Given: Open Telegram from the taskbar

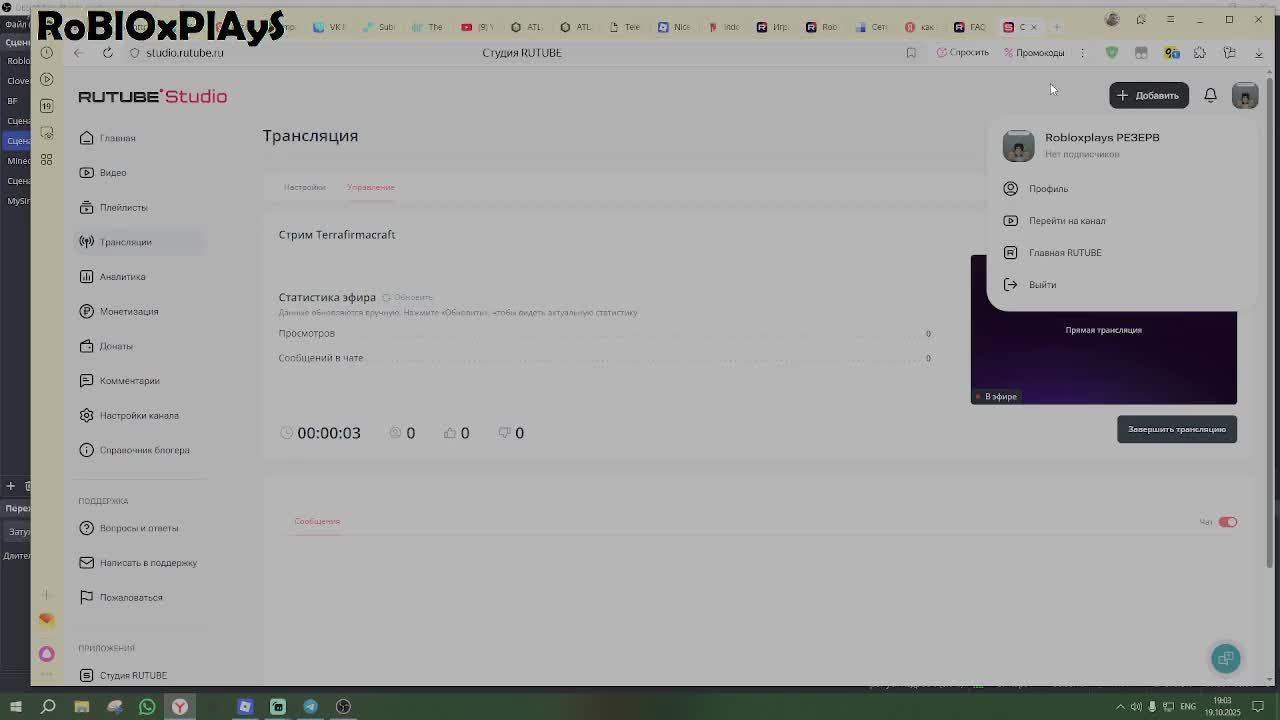Looking at the screenshot, I should pyautogui.click(x=311, y=707).
